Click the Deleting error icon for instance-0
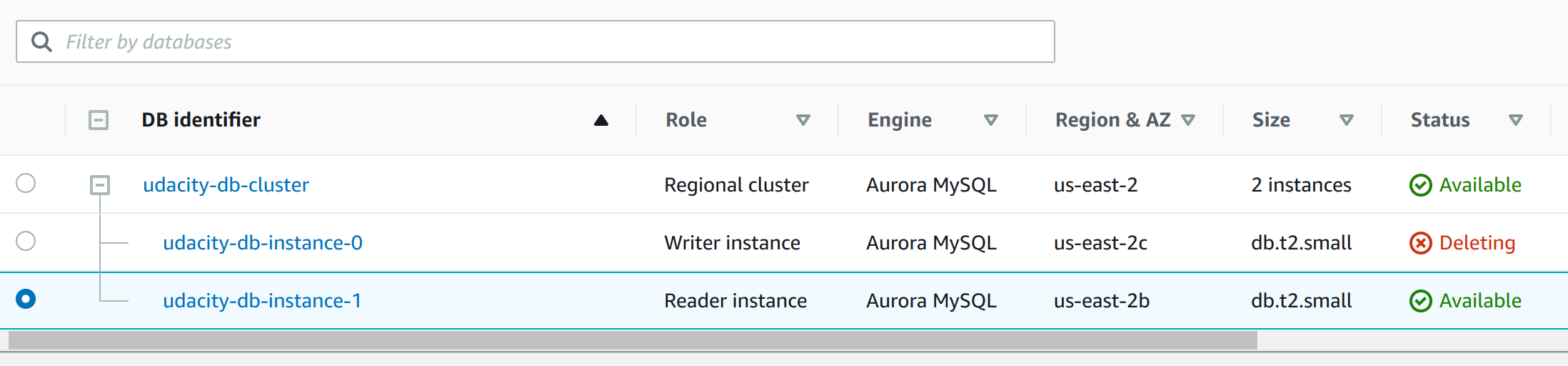The width and height of the screenshot is (1568, 366). click(1421, 243)
